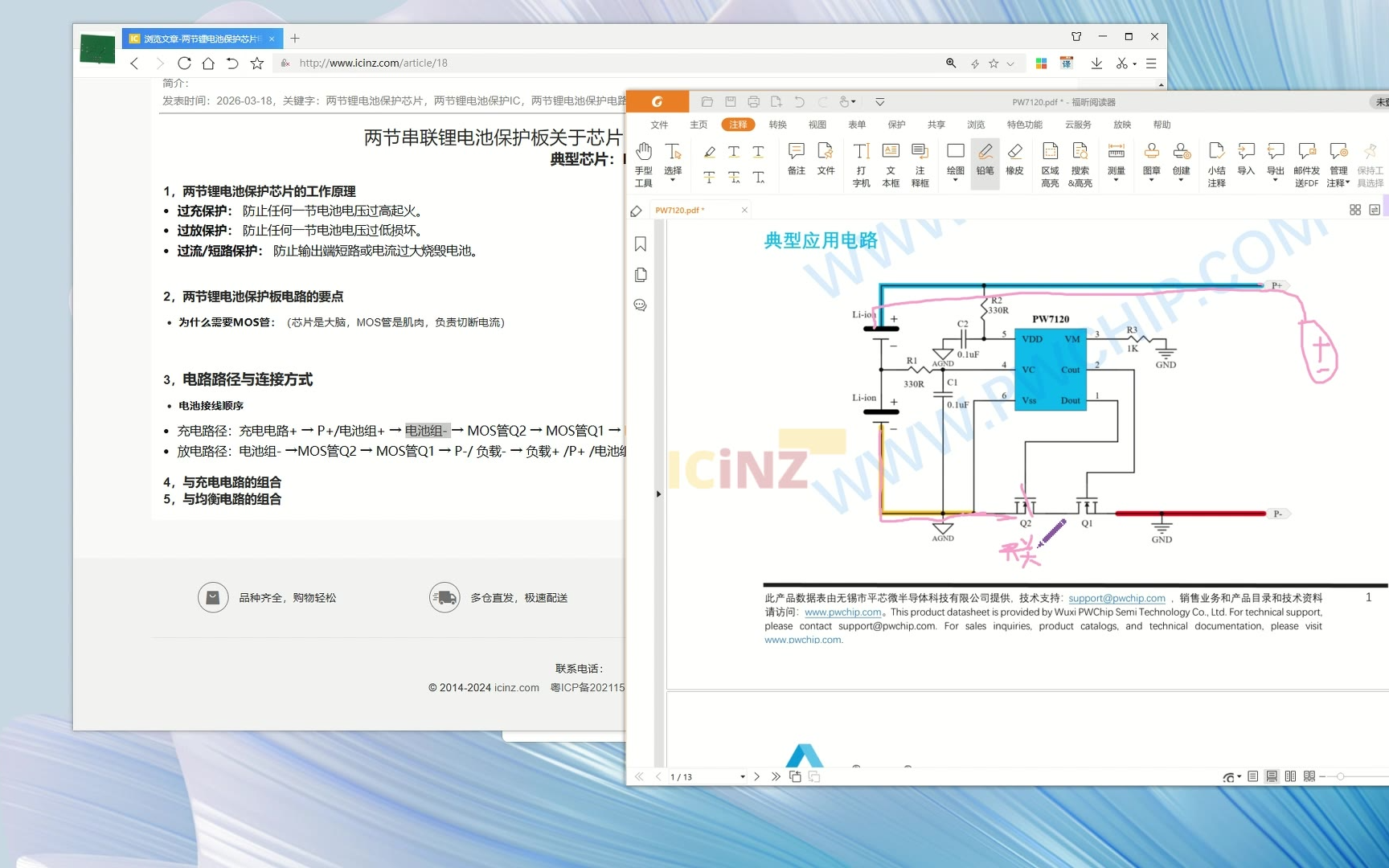Image resolution: width=1389 pixels, height=868 pixels.
Task: Switch to single page view mode
Action: click(1253, 776)
